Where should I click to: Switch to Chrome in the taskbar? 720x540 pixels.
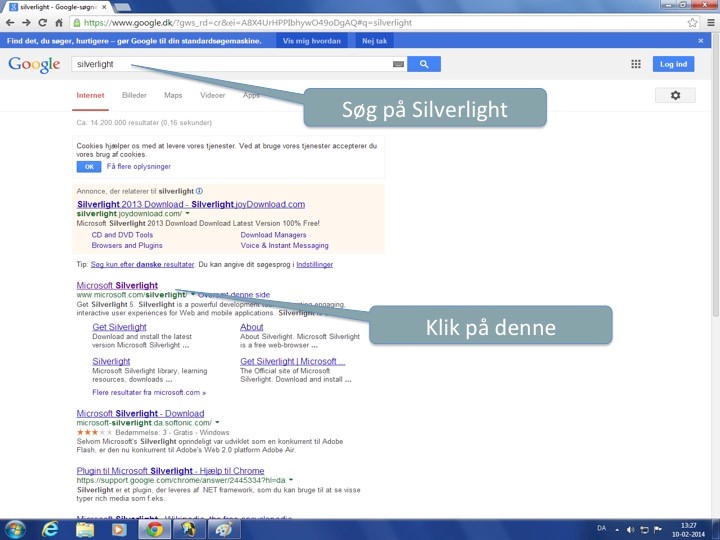(155, 529)
